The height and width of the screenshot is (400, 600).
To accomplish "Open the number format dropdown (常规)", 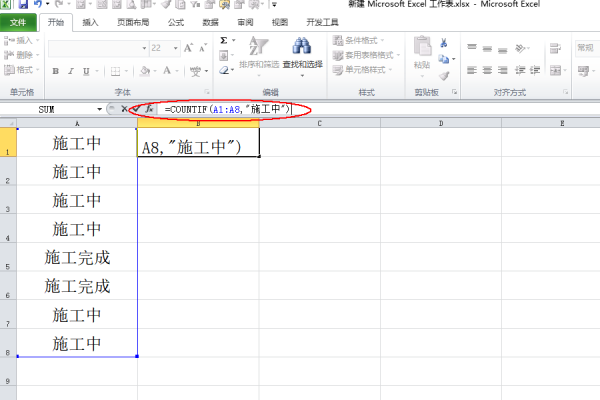I will (585, 47).
